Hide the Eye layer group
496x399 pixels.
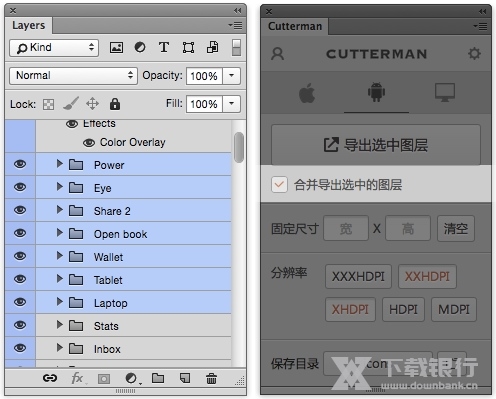click(x=20, y=187)
